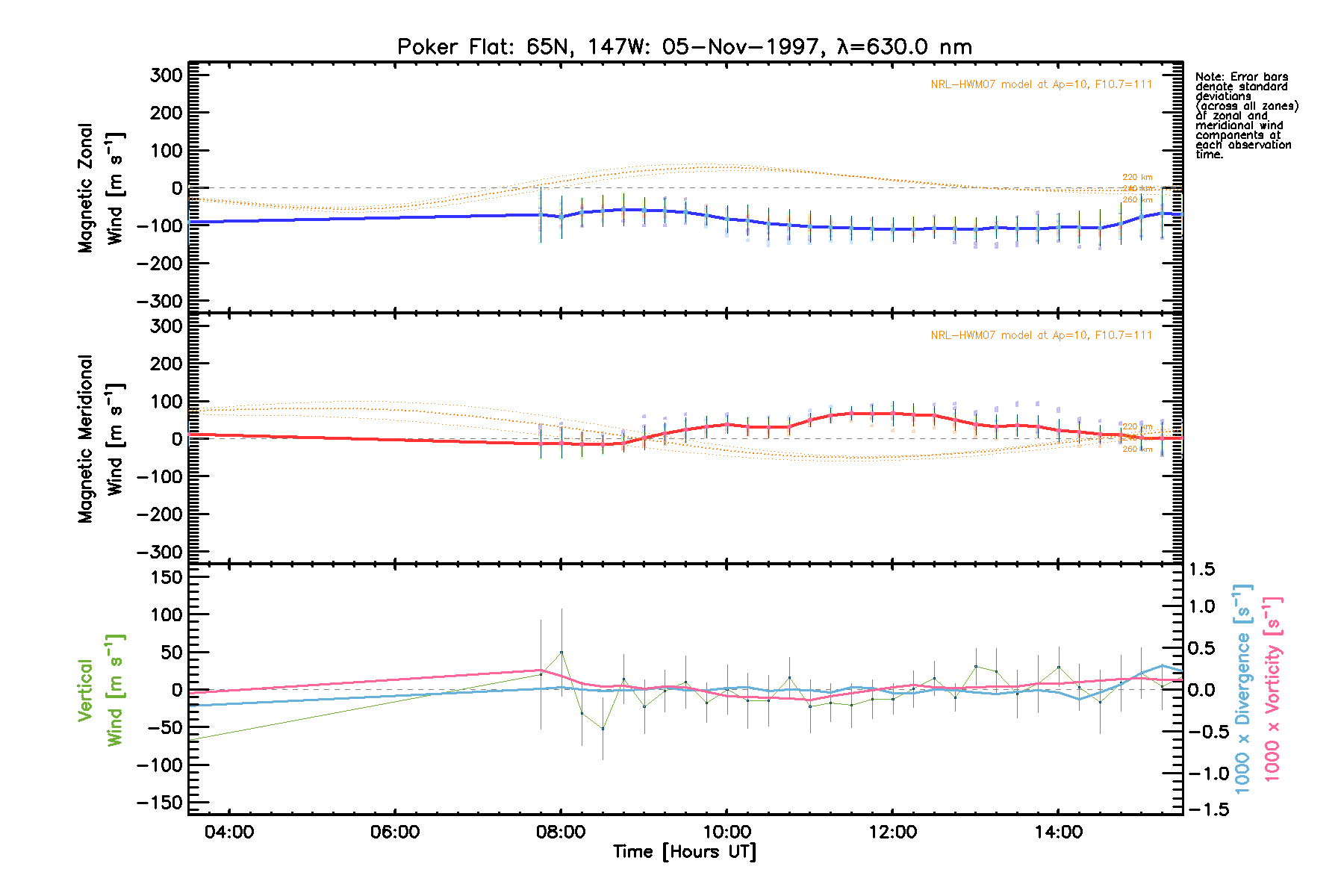Click the 'Time [Hours UT]' axis title
This screenshot has width=1344, height=896.
(684, 852)
